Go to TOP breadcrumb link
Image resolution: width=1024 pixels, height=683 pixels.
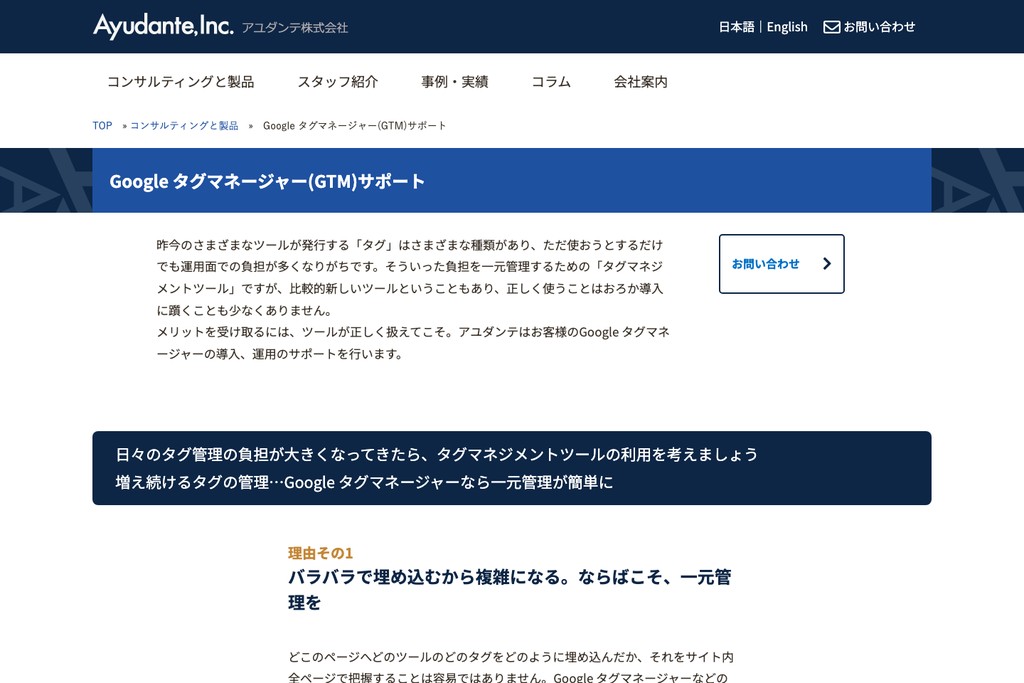pyautogui.click(x=103, y=125)
